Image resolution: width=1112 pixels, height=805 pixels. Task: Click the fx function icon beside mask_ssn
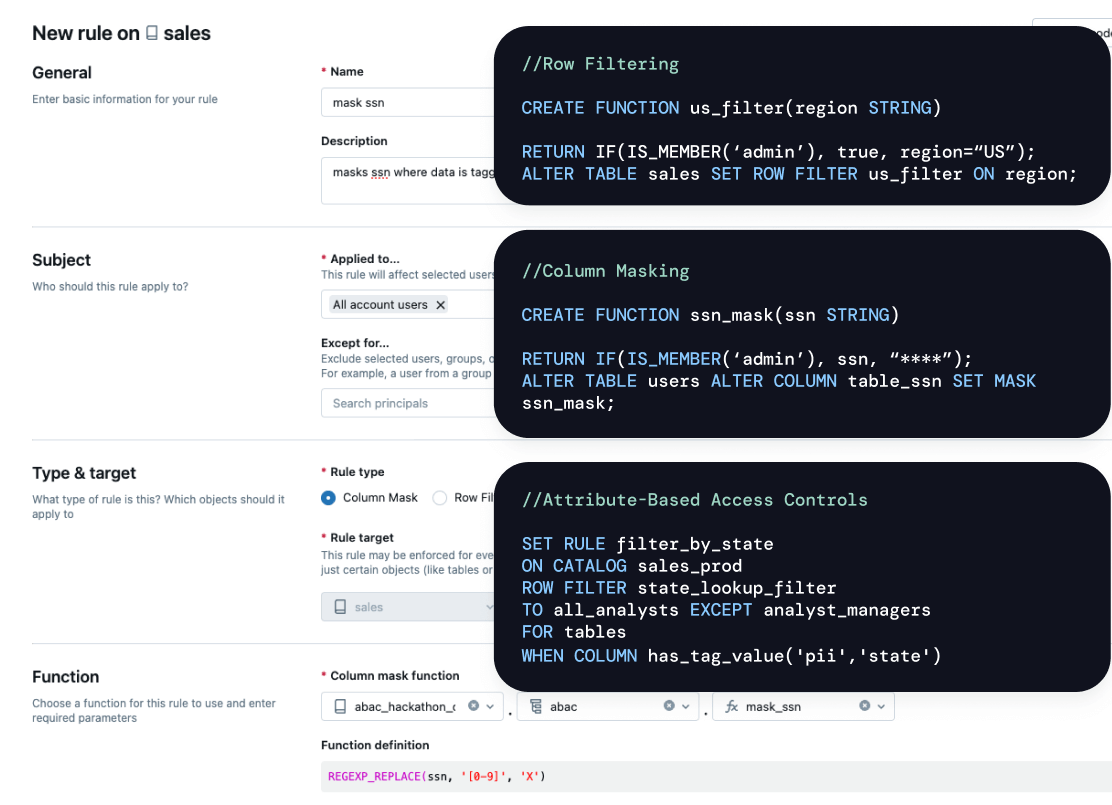tap(731, 706)
